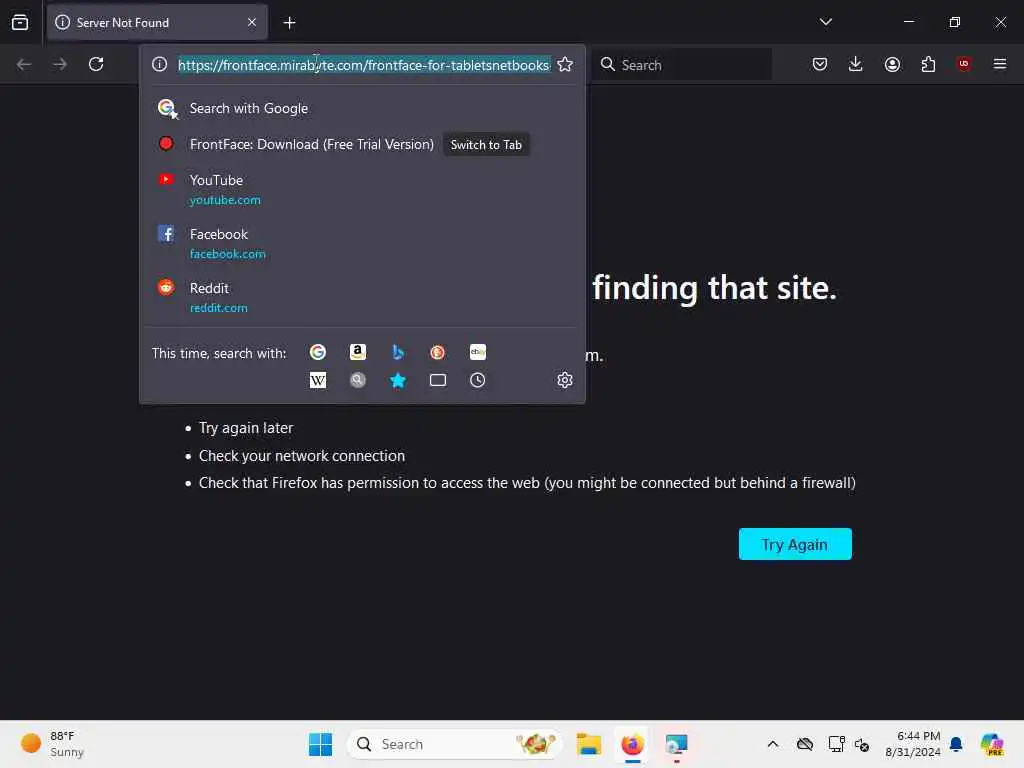The image size is (1024, 768).
Task: Click the Try Again button
Action: point(795,544)
